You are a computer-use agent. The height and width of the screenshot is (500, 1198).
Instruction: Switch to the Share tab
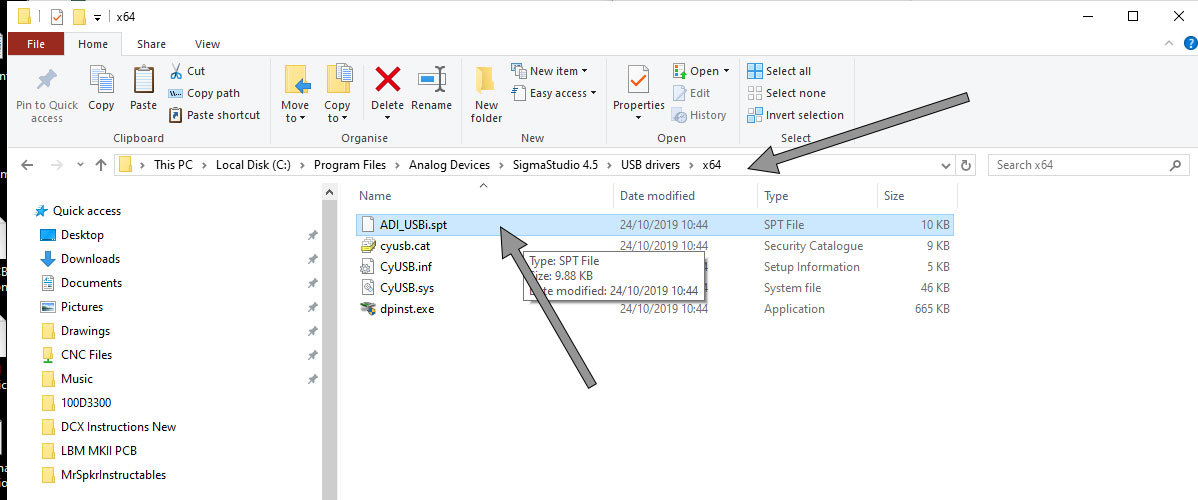click(x=151, y=44)
